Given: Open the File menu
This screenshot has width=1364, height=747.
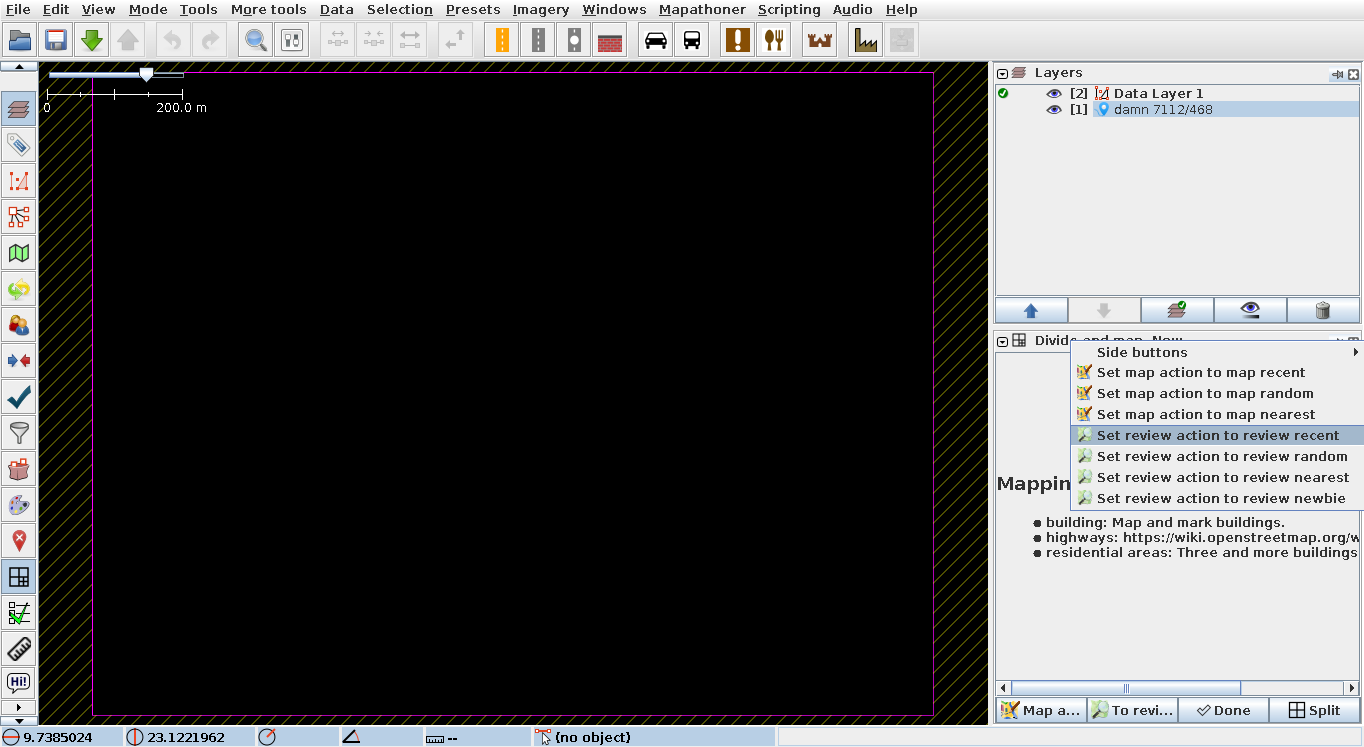Looking at the screenshot, I should click(18, 9).
